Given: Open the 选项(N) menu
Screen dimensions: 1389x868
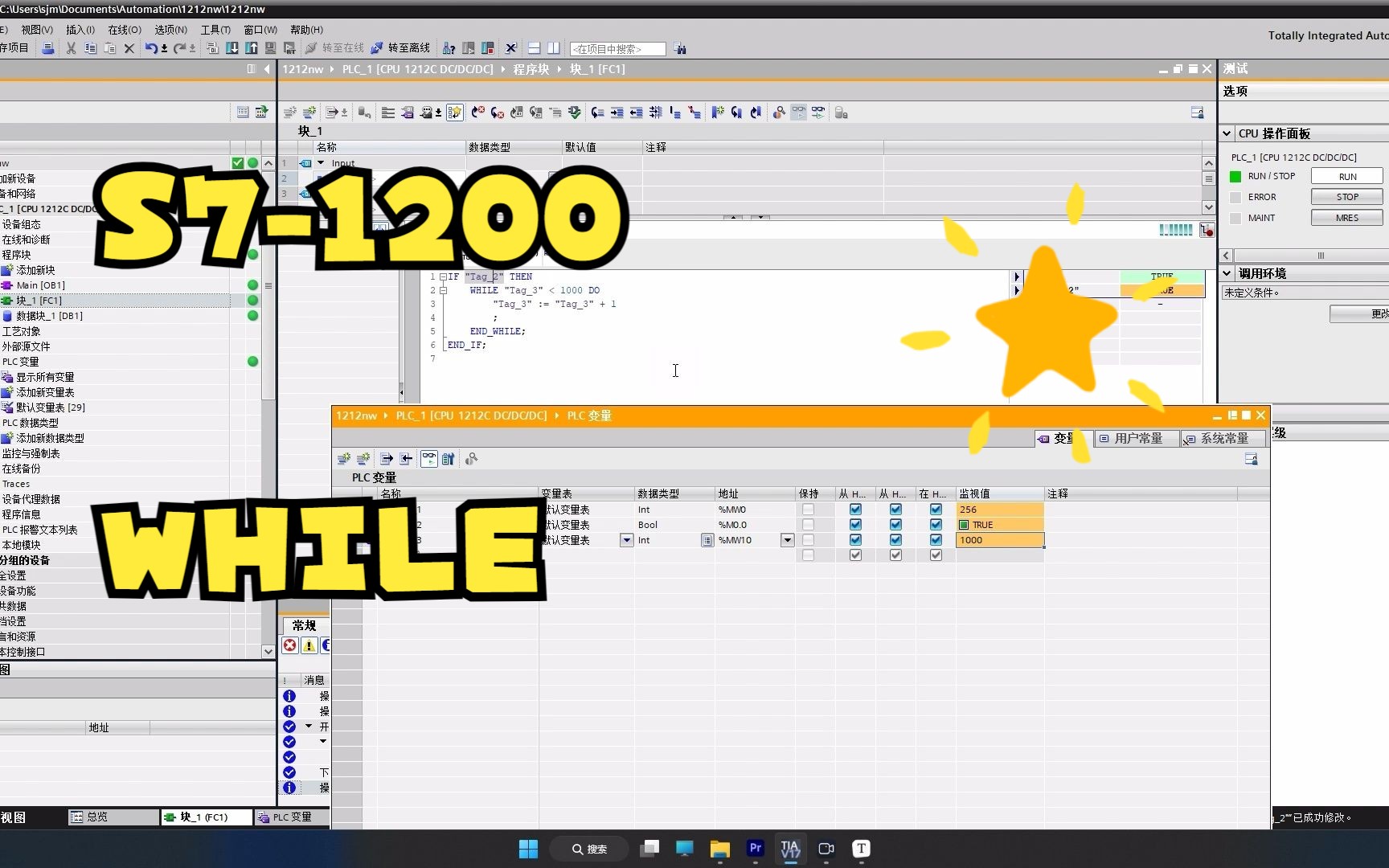Looking at the screenshot, I should (x=171, y=30).
